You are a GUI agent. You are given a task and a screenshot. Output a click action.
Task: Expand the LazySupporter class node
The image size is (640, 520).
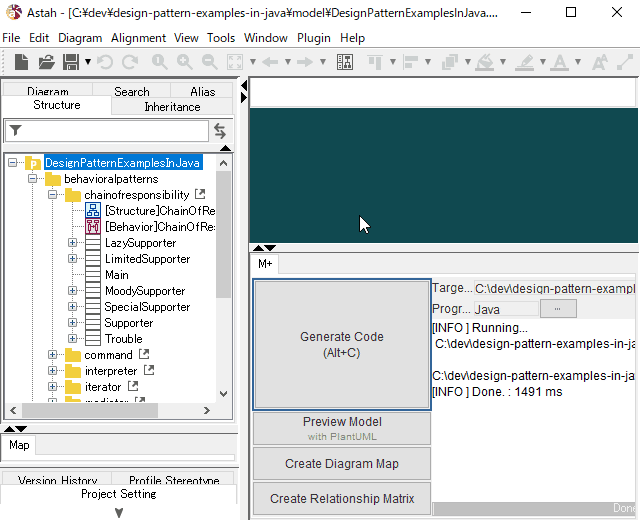(73, 243)
